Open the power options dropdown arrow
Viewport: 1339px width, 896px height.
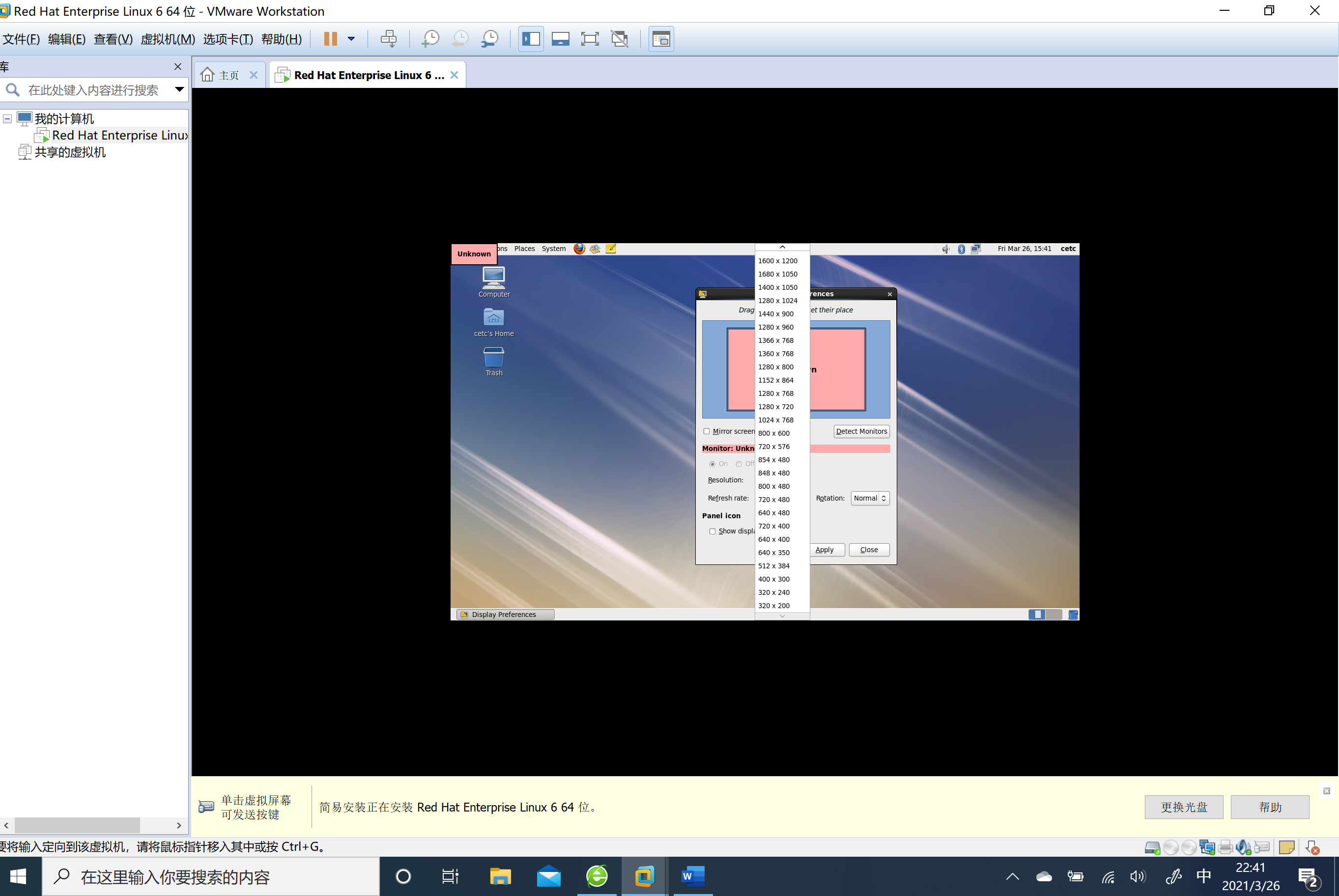[x=351, y=39]
